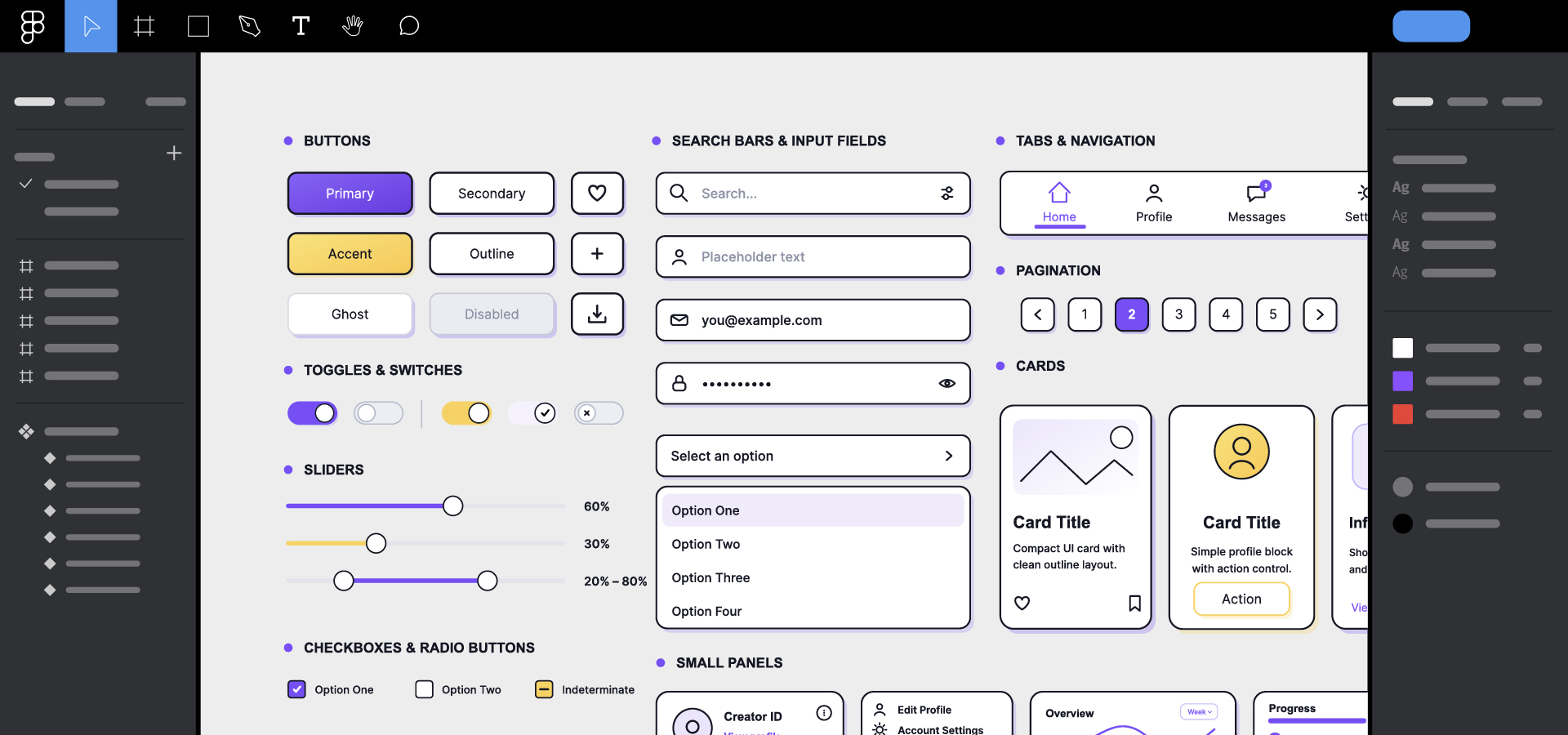Choose Option Four in dropdown list

[813, 611]
